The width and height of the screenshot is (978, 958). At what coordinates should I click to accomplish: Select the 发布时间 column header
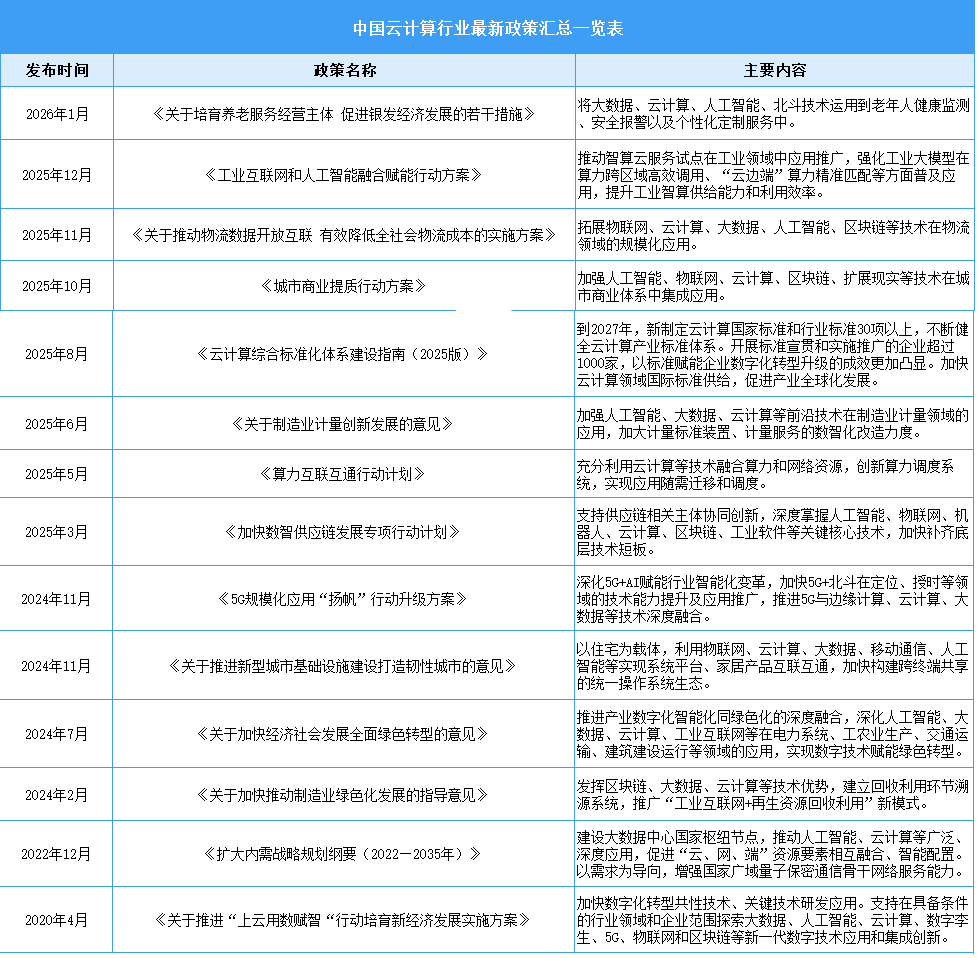point(56,70)
